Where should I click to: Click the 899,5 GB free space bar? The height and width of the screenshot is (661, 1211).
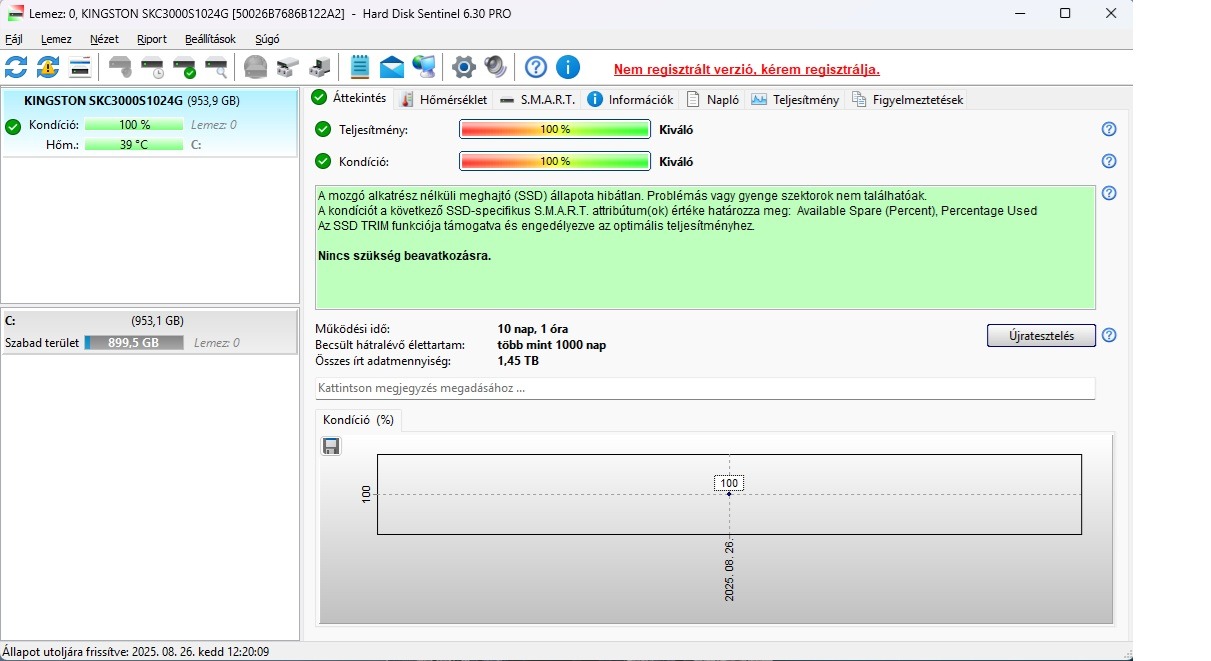pos(134,342)
